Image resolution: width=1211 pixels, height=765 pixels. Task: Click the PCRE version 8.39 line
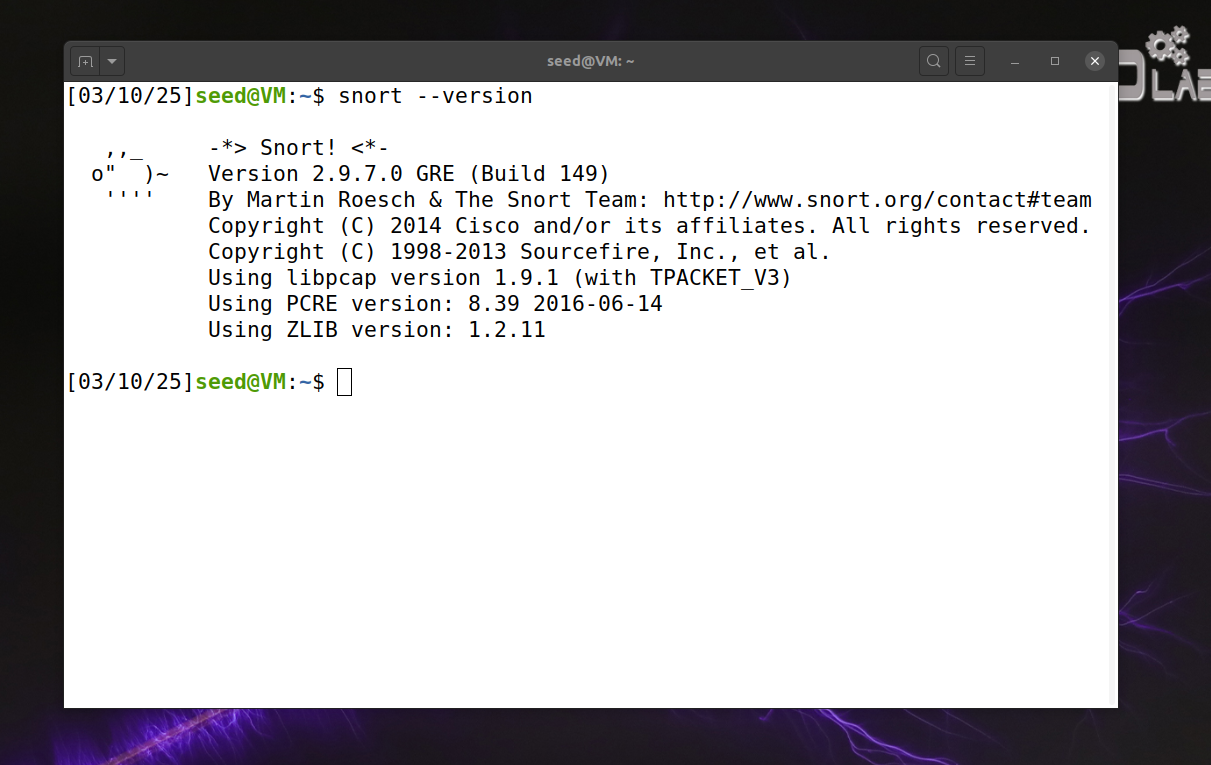[435, 304]
